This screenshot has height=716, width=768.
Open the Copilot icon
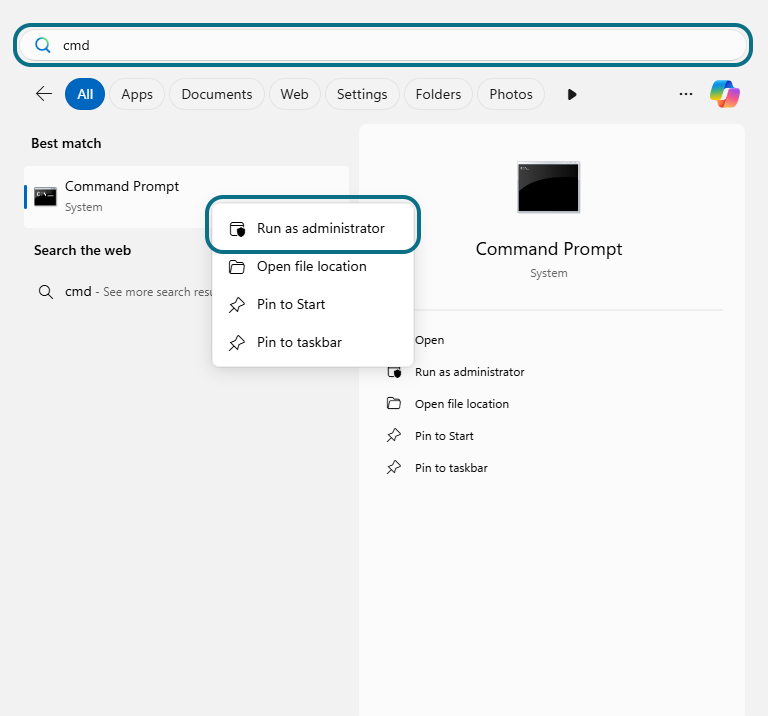tap(725, 94)
